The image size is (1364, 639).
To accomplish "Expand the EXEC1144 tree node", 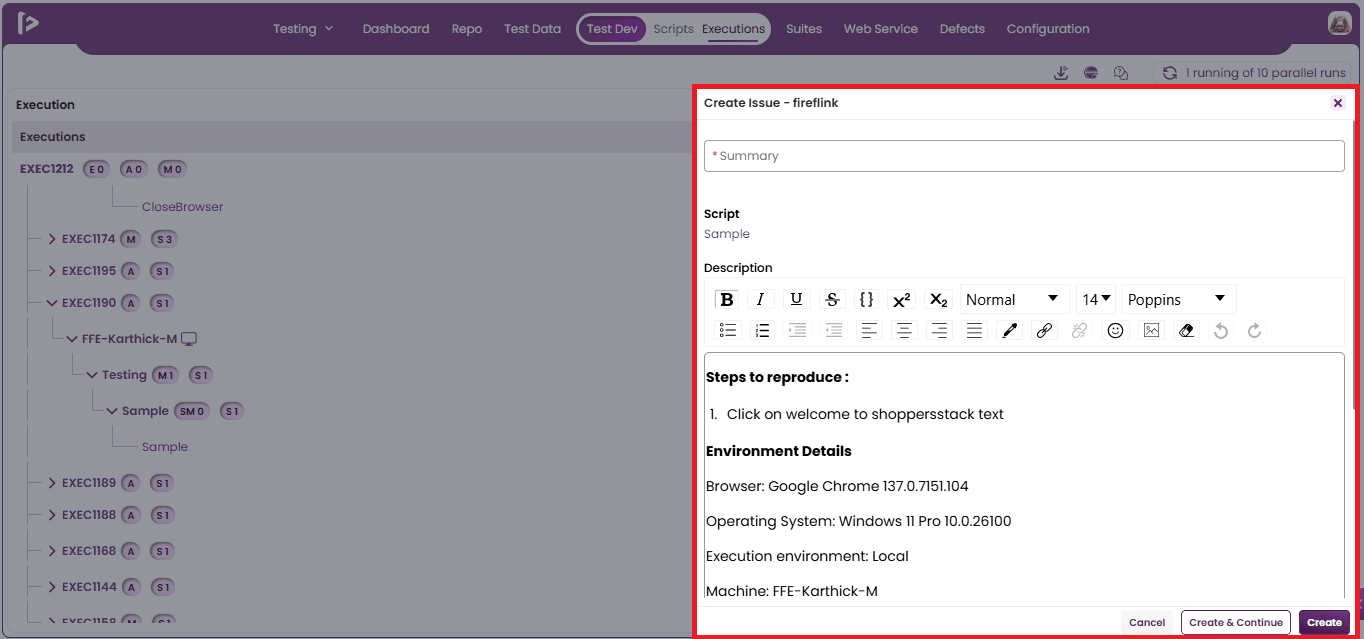I will click(x=52, y=587).
